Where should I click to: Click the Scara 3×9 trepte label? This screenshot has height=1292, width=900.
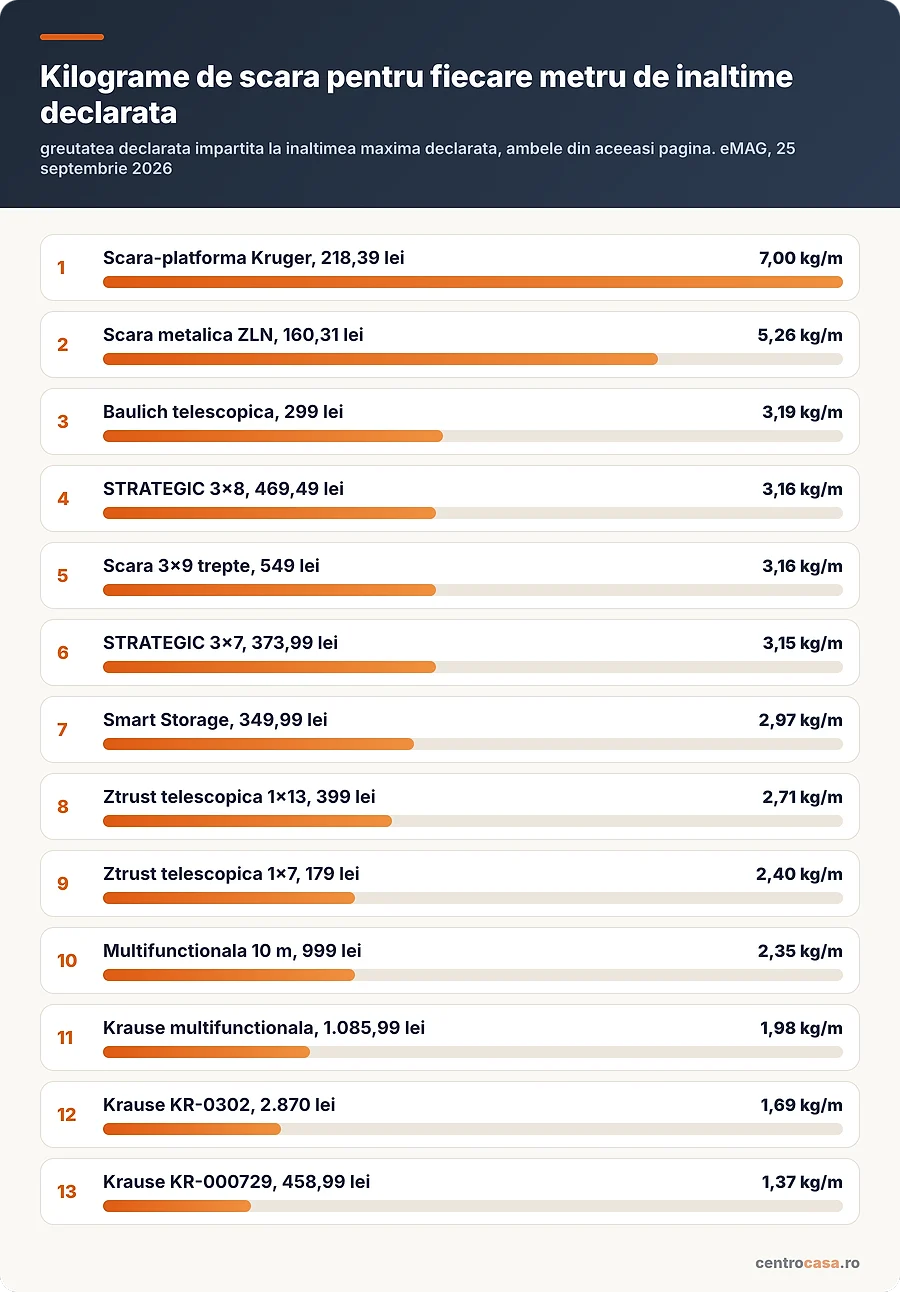(211, 566)
